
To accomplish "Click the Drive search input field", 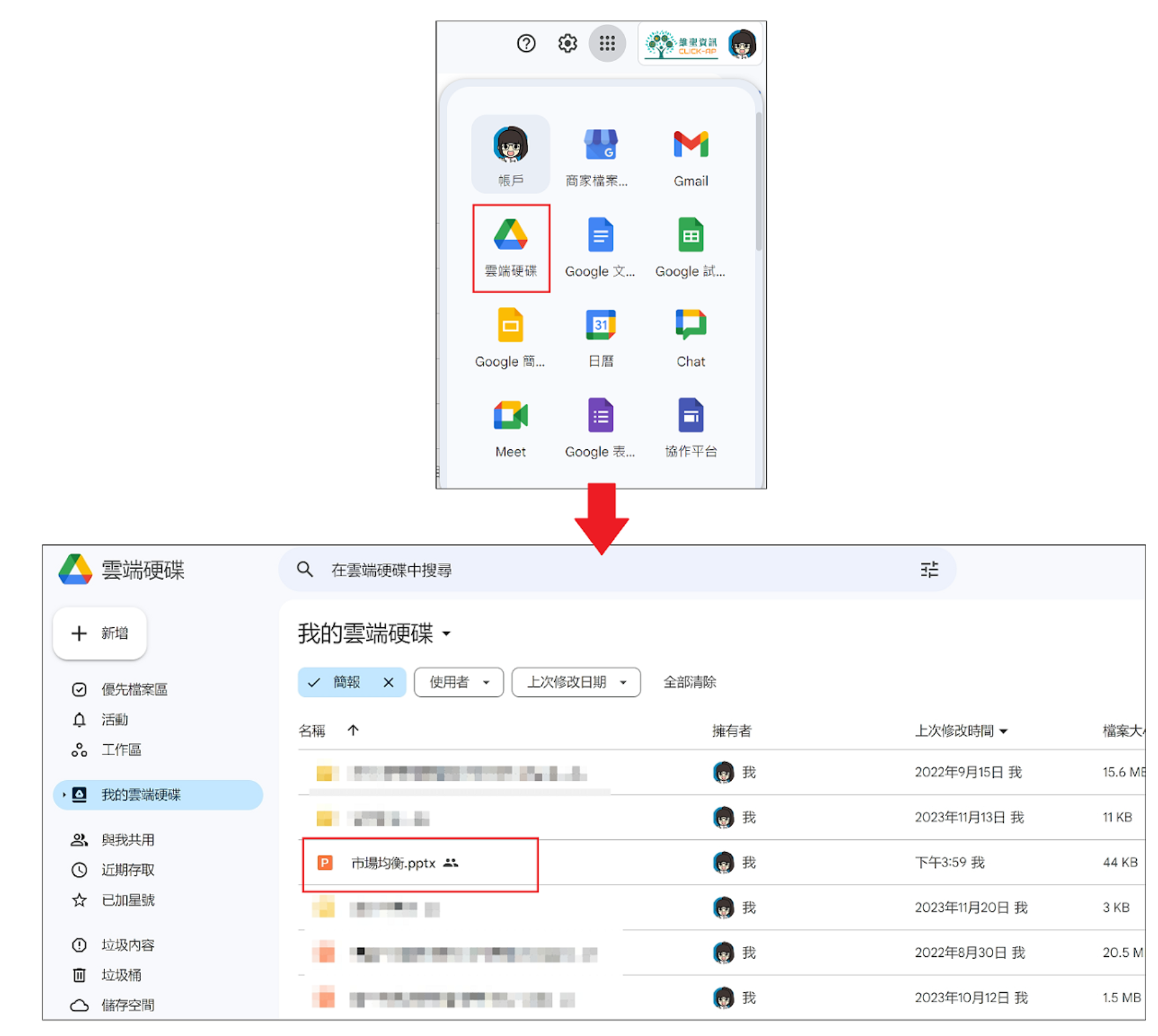I will click(598, 570).
